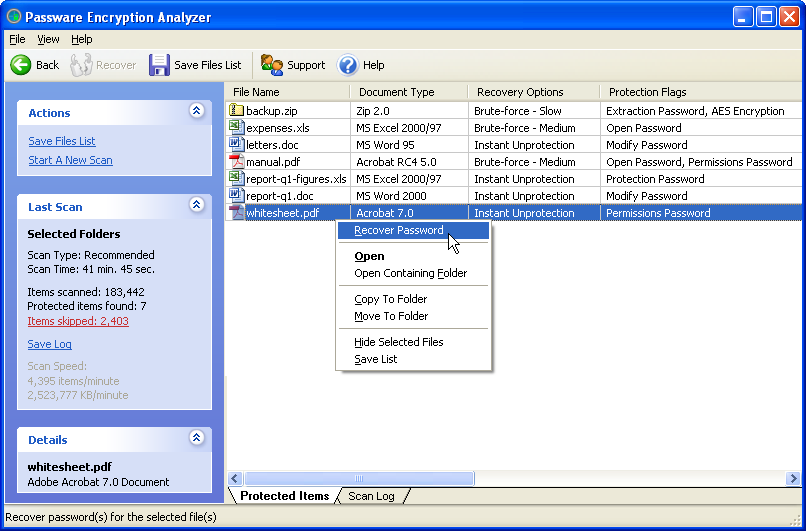
Task: Open the File menu
Action: click(x=17, y=39)
